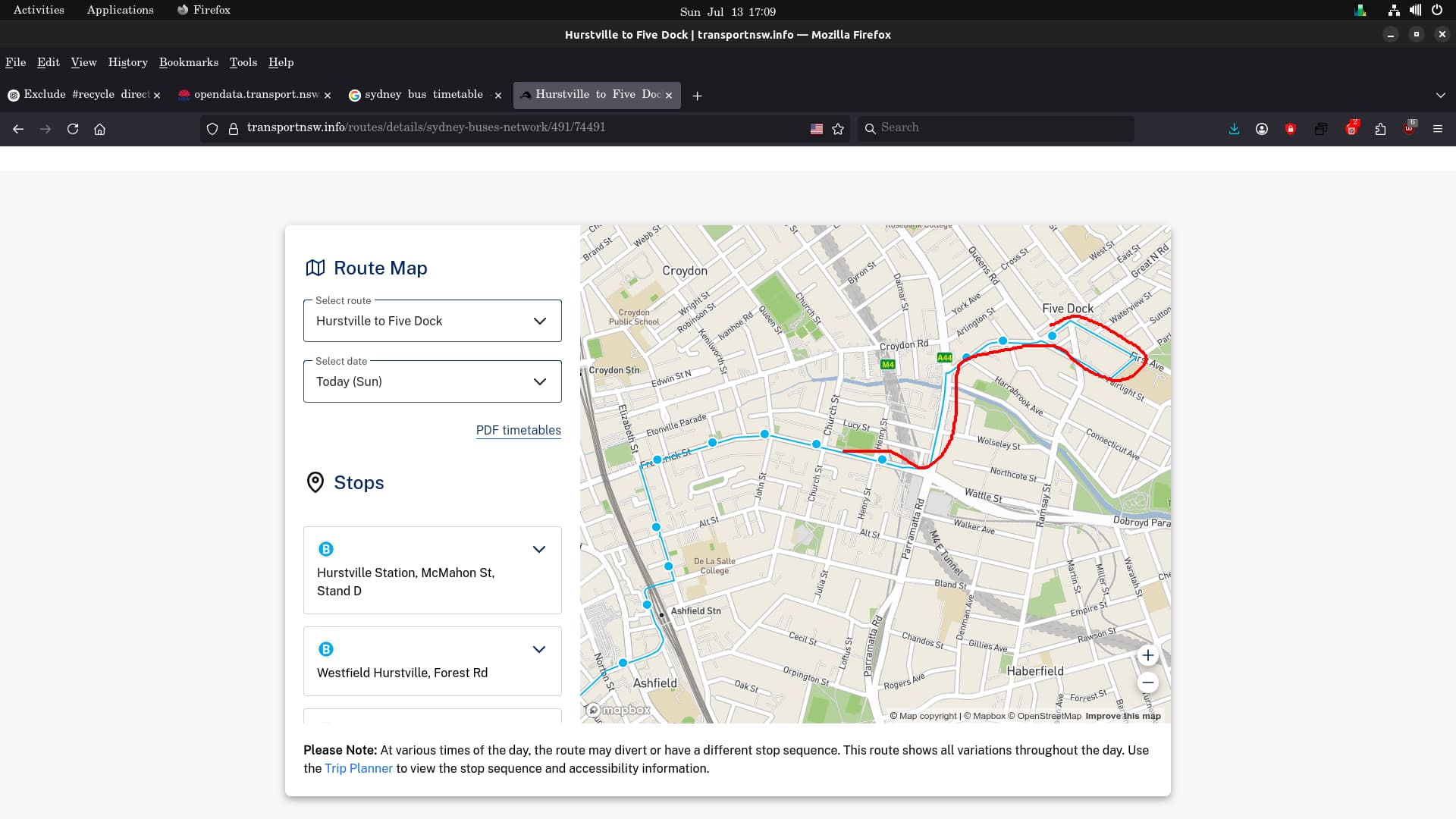Close the 'Hurstville to Five Dock' tab
Viewport: 1456px width, 819px height.
(x=669, y=96)
